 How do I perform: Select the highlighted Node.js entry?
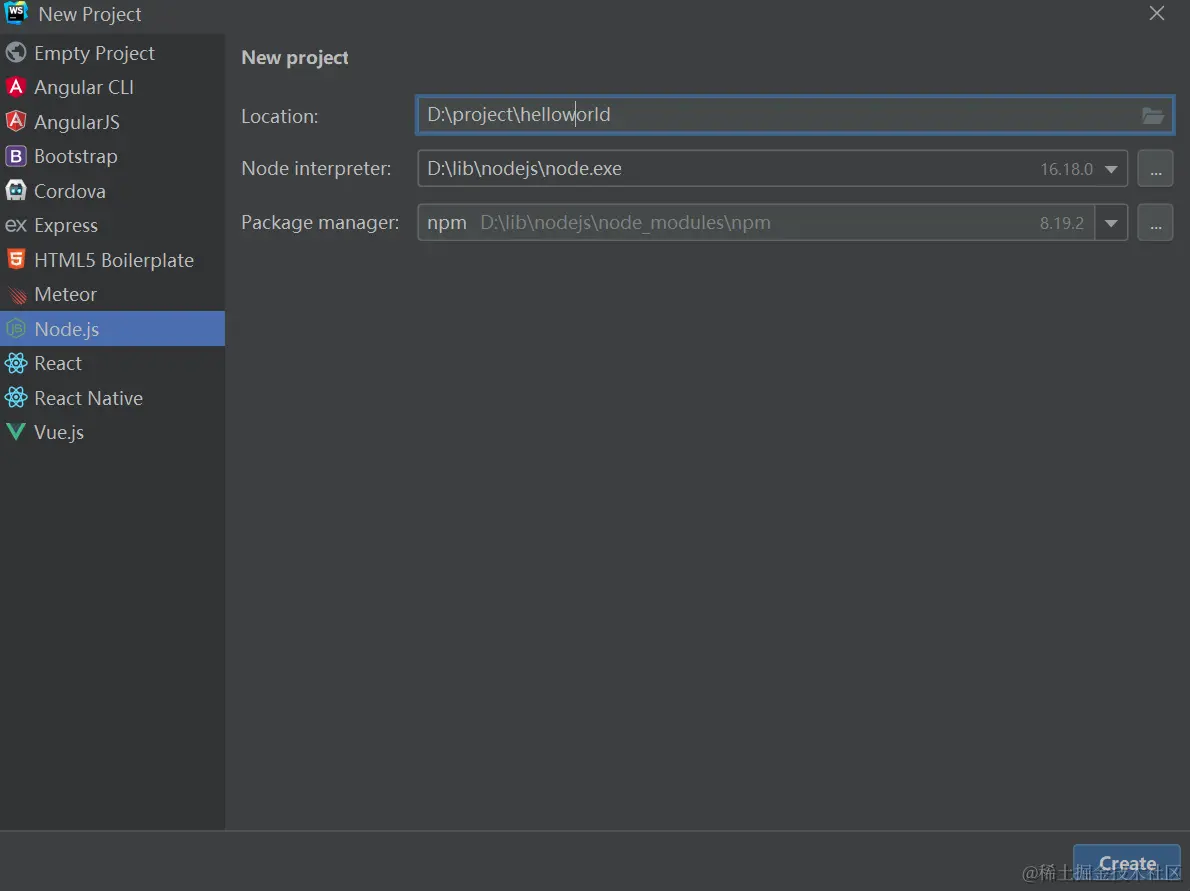coord(112,329)
